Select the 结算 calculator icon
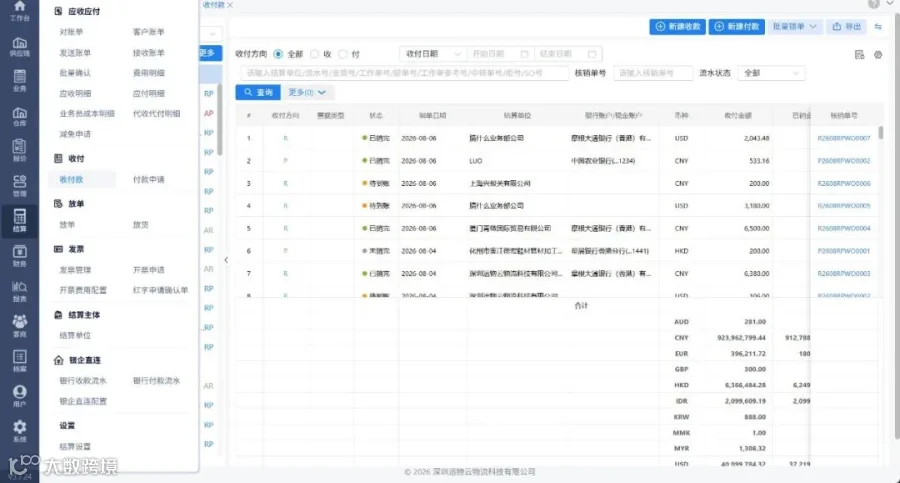Screen dimensions: 900x483 [x=20, y=221]
